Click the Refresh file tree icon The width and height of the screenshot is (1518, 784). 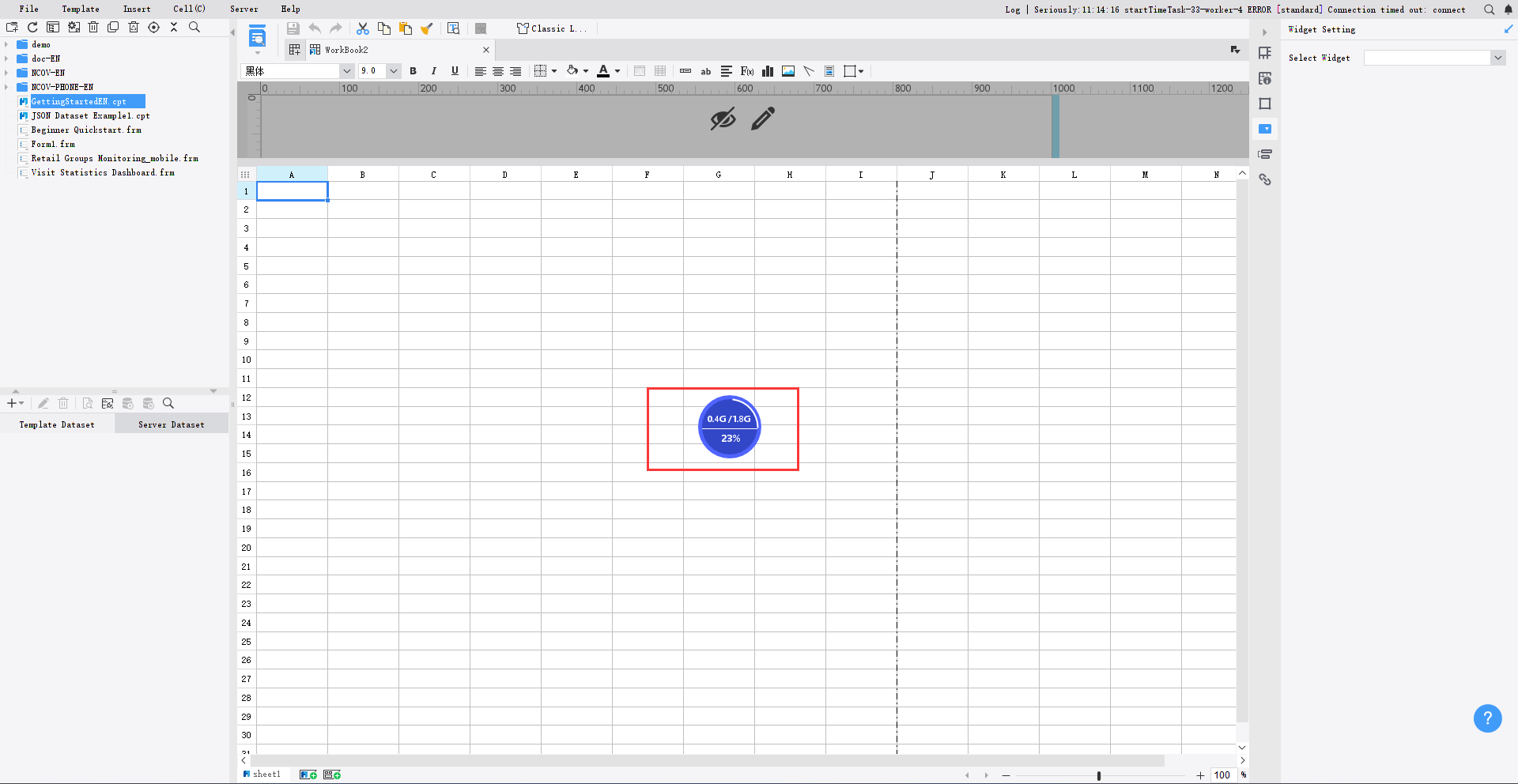[32, 27]
